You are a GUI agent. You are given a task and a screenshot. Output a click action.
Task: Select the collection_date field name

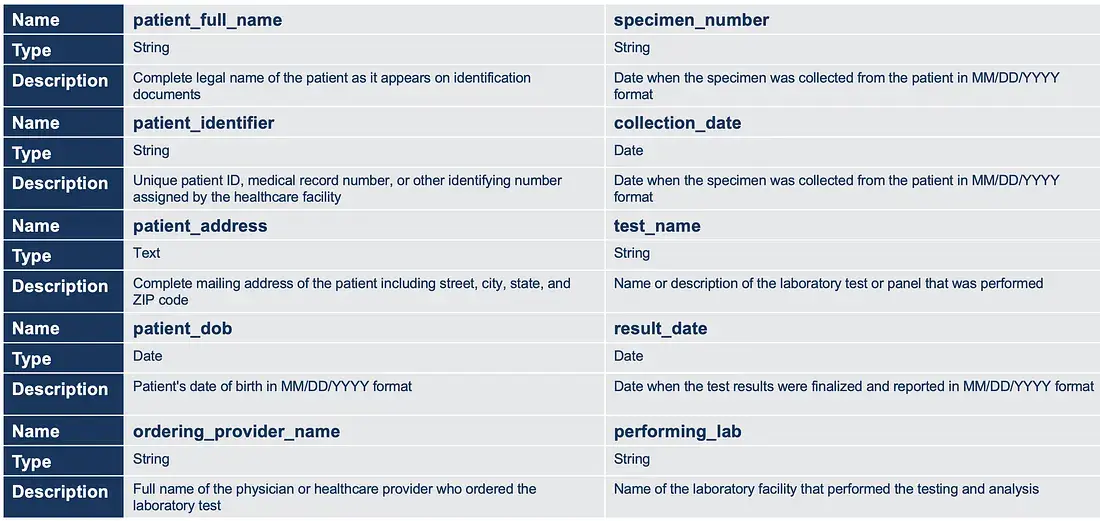point(678,123)
